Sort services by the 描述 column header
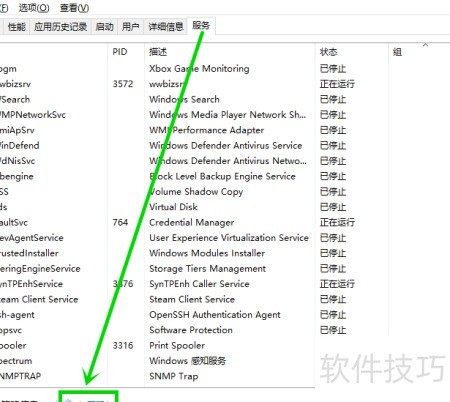The height and width of the screenshot is (402, 450). [x=158, y=52]
